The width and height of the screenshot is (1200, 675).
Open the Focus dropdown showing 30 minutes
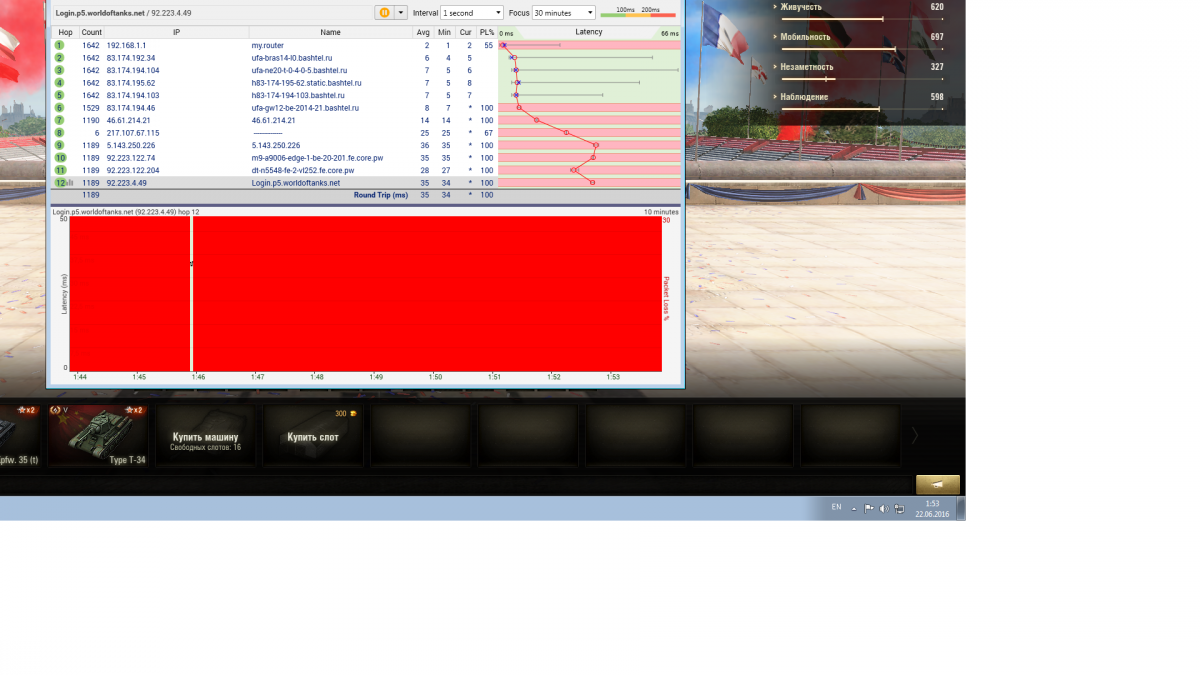[563, 13]
